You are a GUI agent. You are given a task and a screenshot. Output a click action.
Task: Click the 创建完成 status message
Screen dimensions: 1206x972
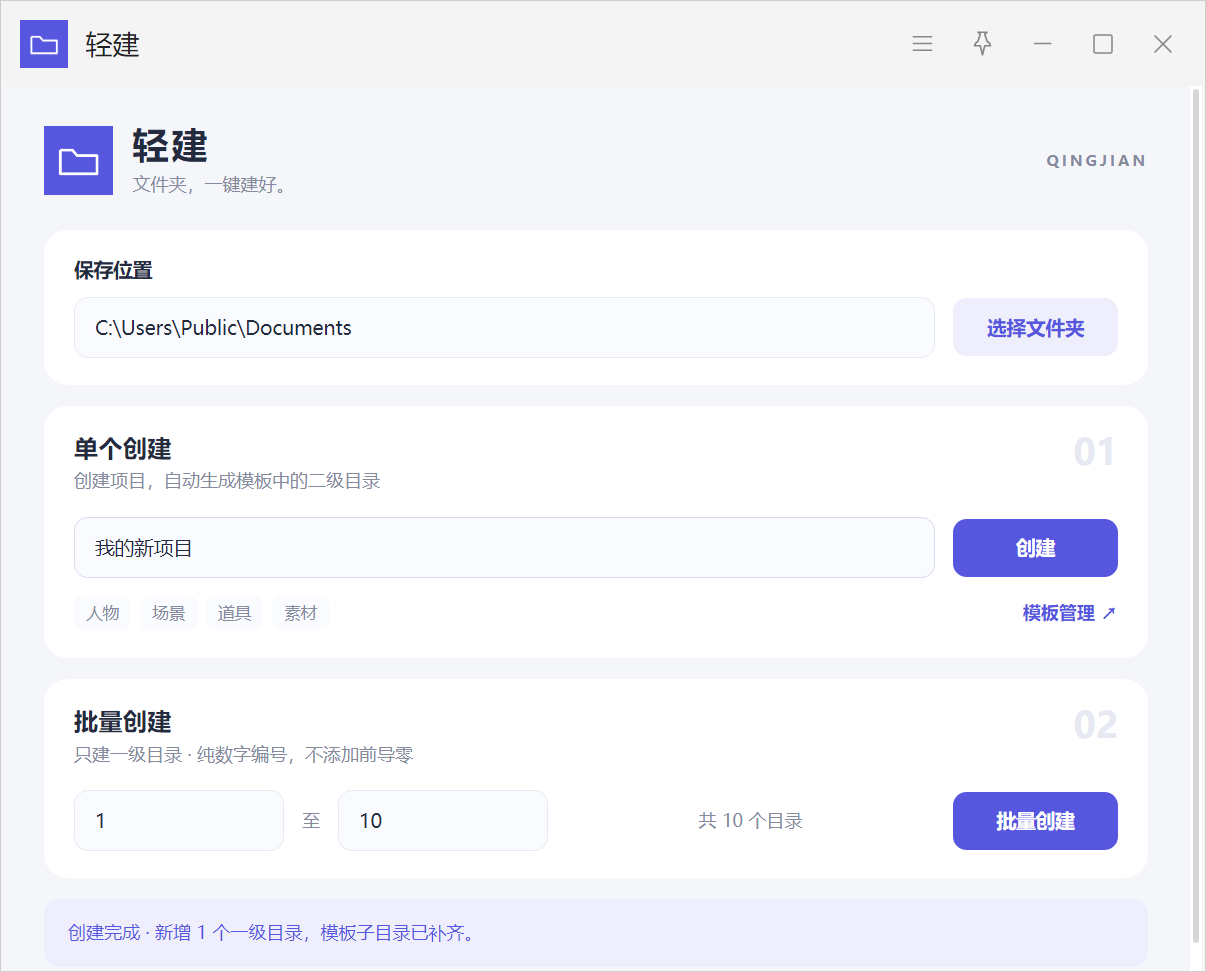click(x=271, y=934)
